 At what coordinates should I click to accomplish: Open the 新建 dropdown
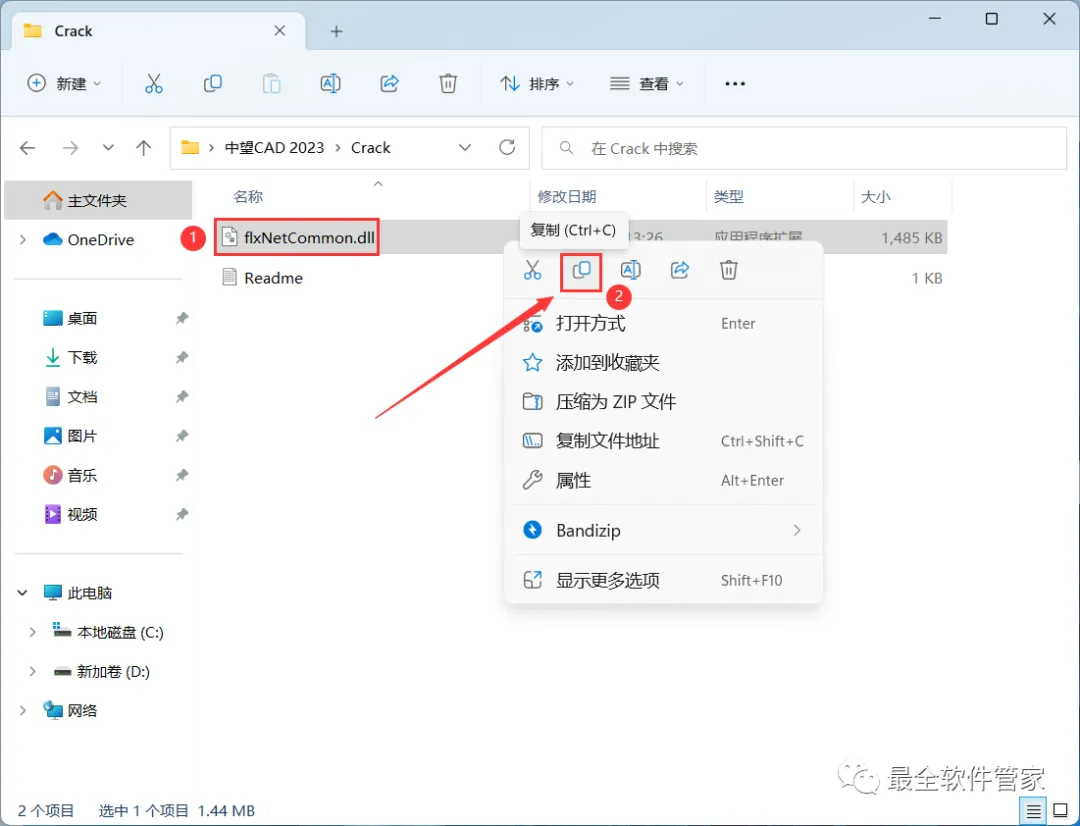pyautogui.click(x=64, y=83)
